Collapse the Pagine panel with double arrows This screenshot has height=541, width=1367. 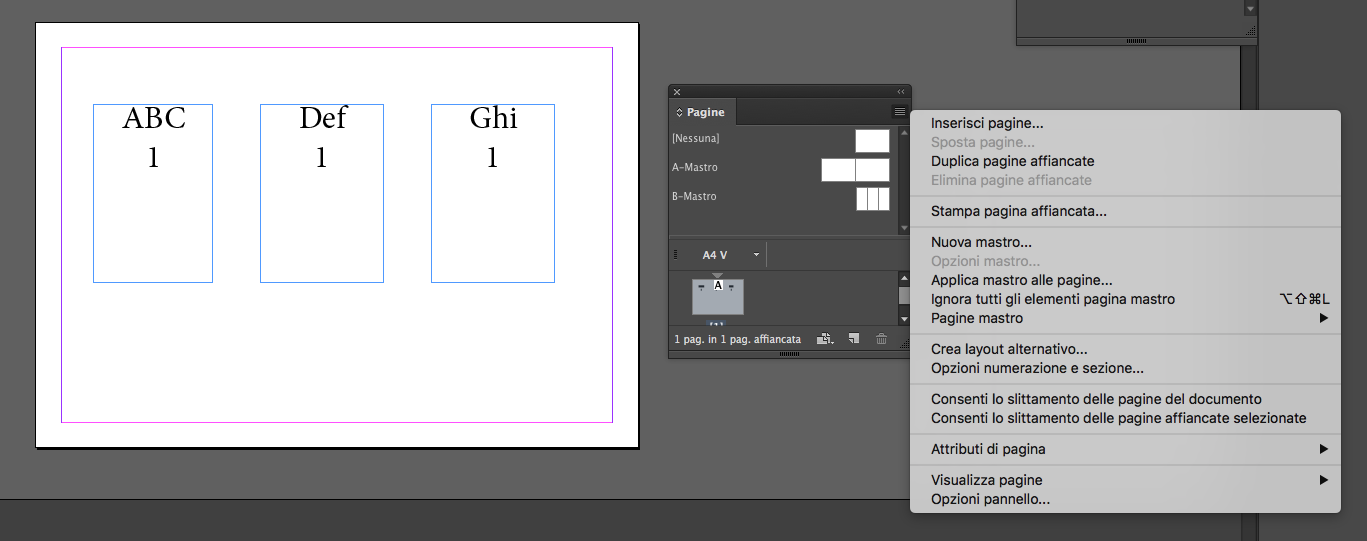click(901, 91)
